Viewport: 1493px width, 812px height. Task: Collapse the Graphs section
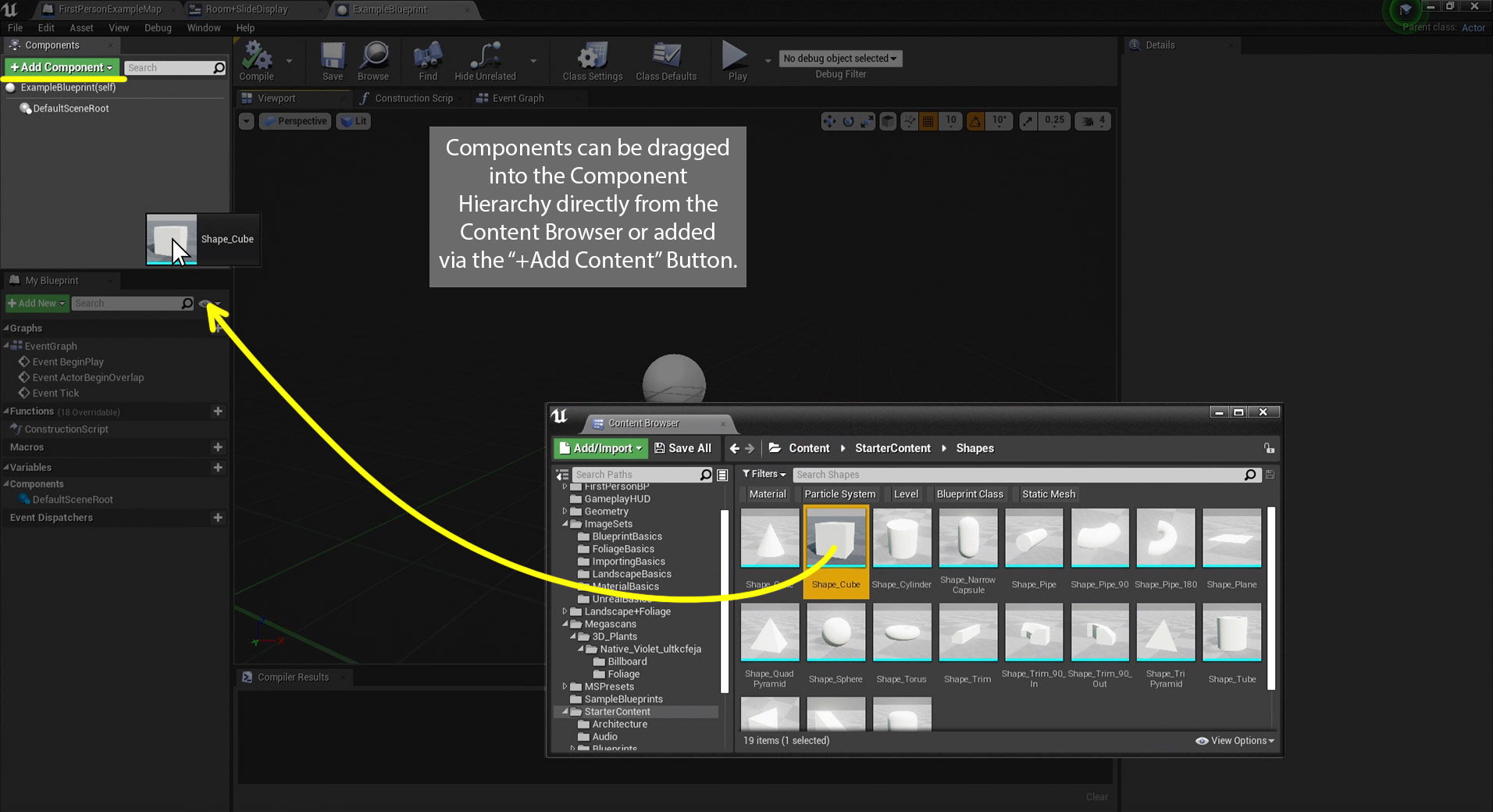tap(6, 329)
